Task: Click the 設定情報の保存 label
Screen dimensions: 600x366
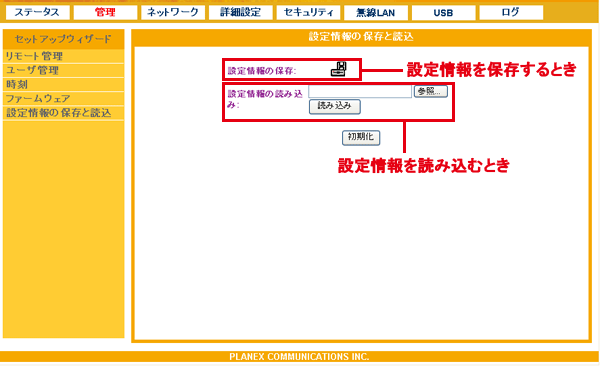Action: (262, 71)
